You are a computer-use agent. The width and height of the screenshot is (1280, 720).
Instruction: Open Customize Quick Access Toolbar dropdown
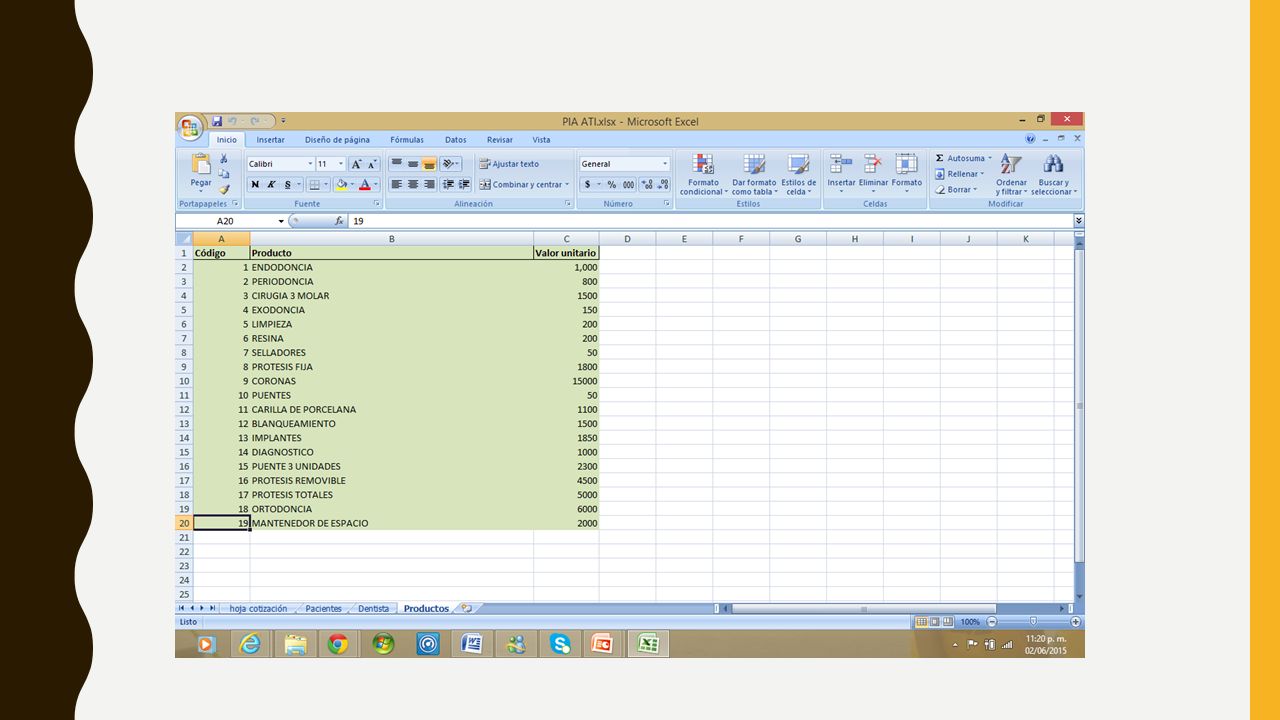click(x=283, y=121)
